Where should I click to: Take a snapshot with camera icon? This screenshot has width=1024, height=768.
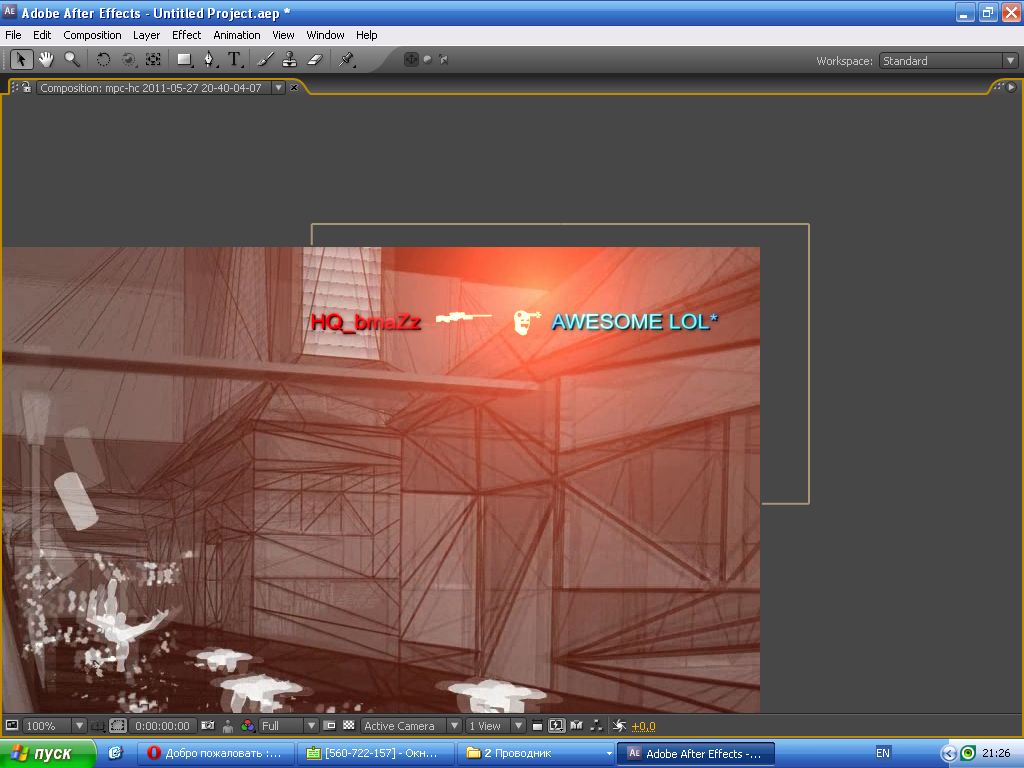pyautogui.click(x=208, y=726)
